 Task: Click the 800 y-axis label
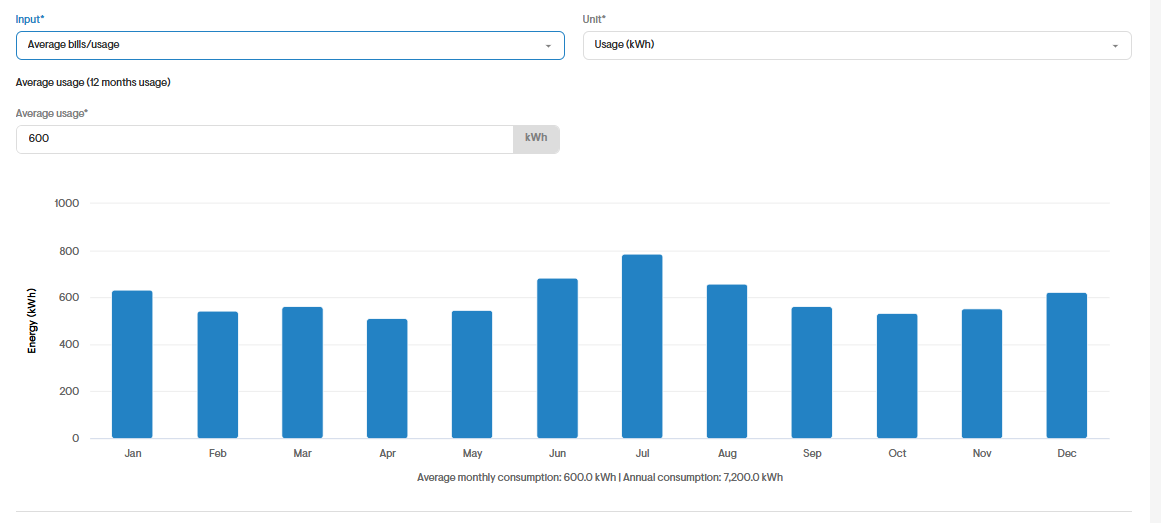(x=70, y=251)
